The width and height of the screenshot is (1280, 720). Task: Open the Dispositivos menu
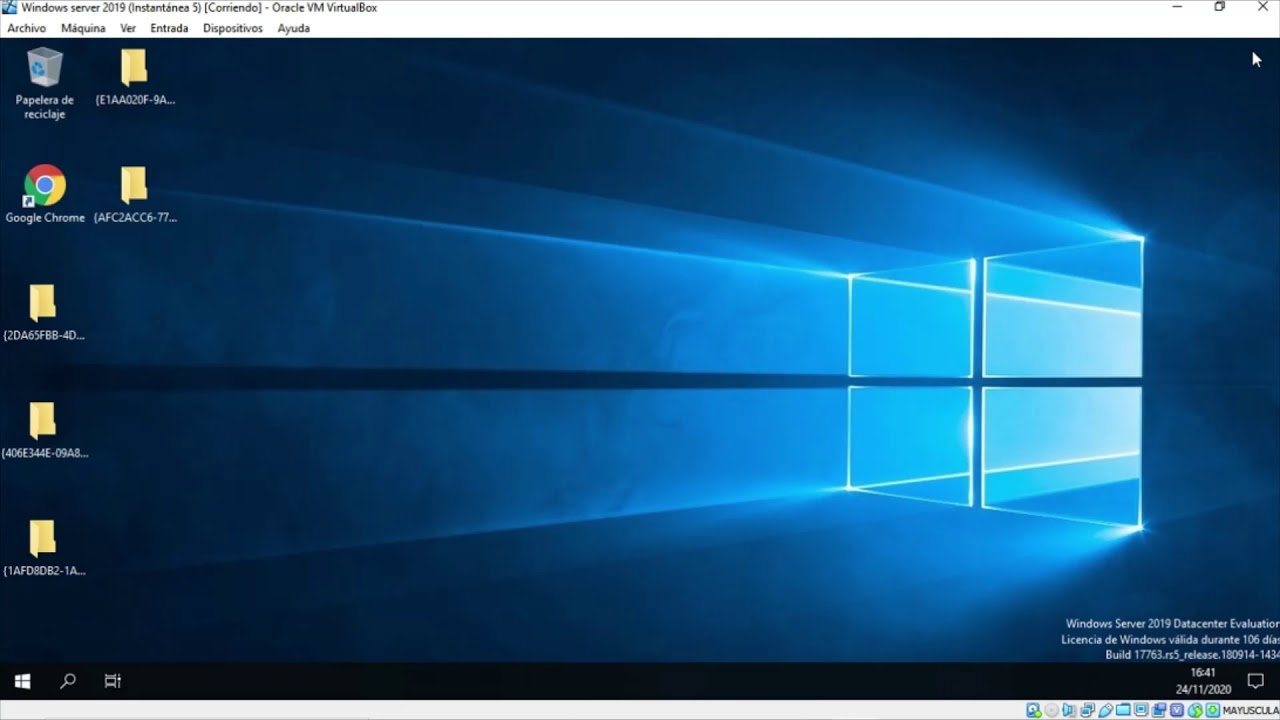(x=232, y=28)
